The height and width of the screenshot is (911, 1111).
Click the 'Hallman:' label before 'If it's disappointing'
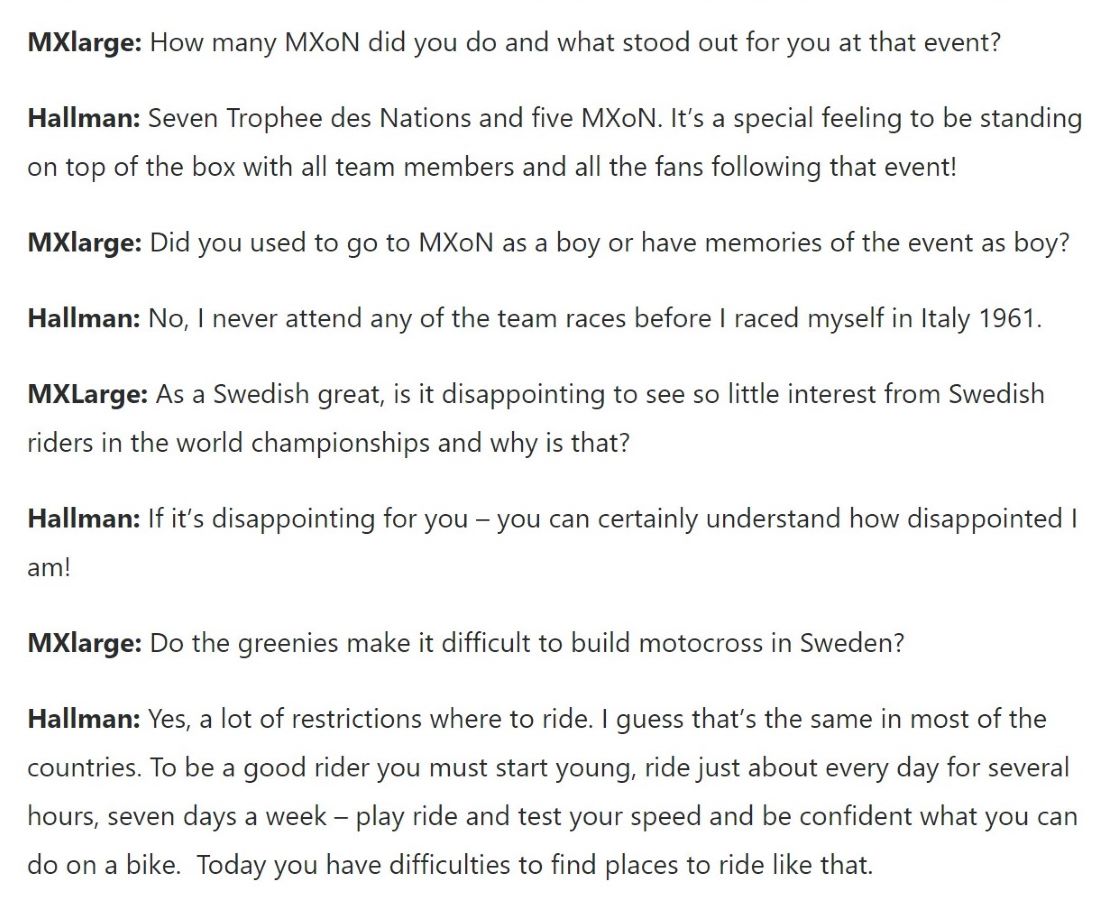(84, 519)
